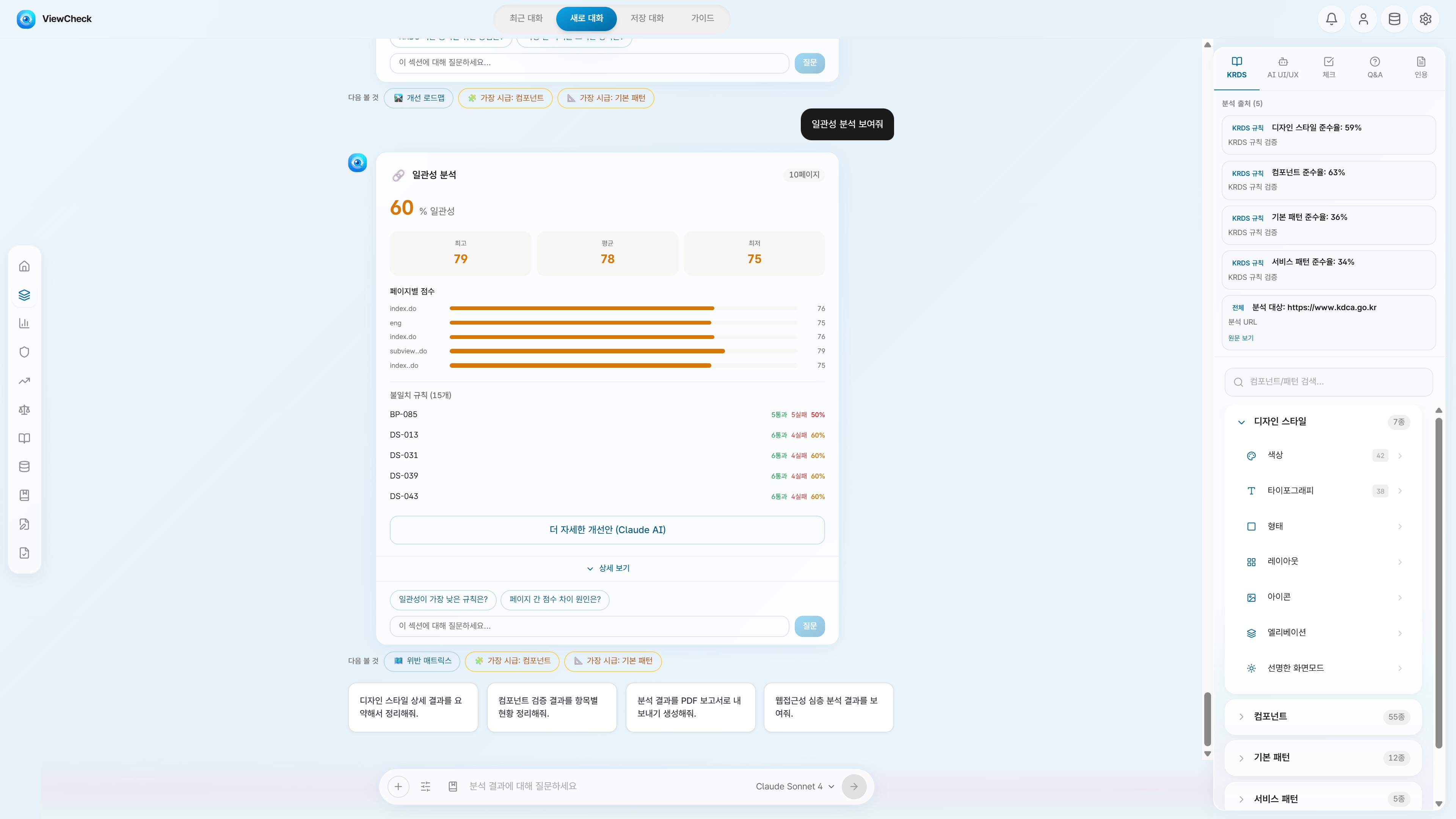The width and height of the screenshot is (1456, 819).
Task: Click the subview..do score progress bar
Action: click(624, 351)
